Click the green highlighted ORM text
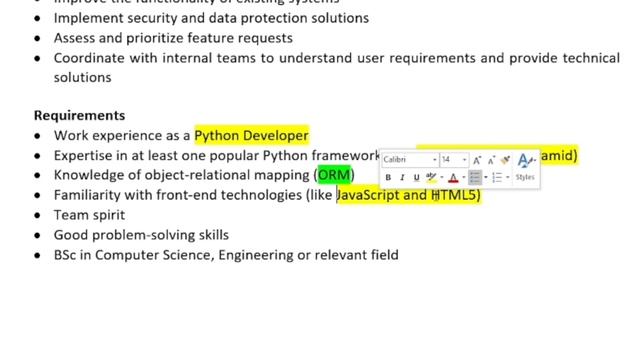 coord(334,175)
